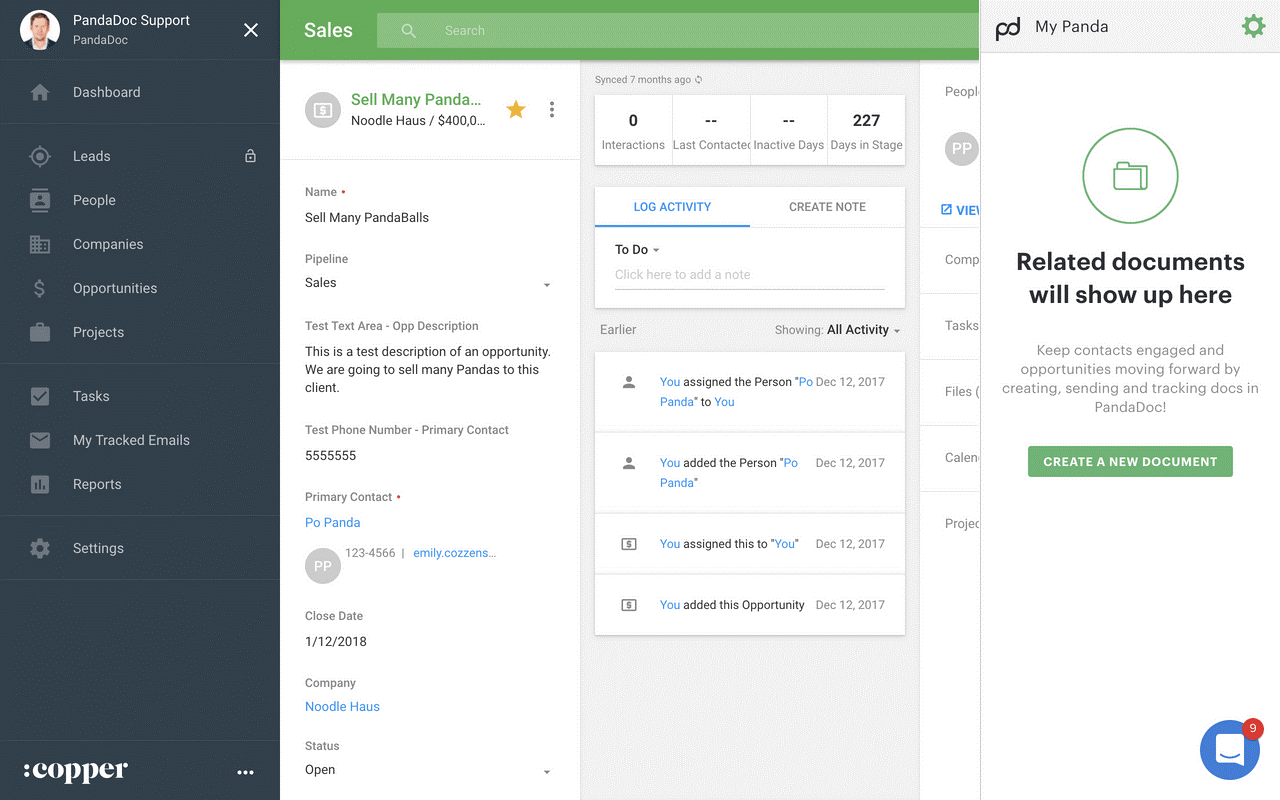Viewport: 1280px width, 800px height.
Task: Open the Po Panda contact link
Action: [332, 522]
